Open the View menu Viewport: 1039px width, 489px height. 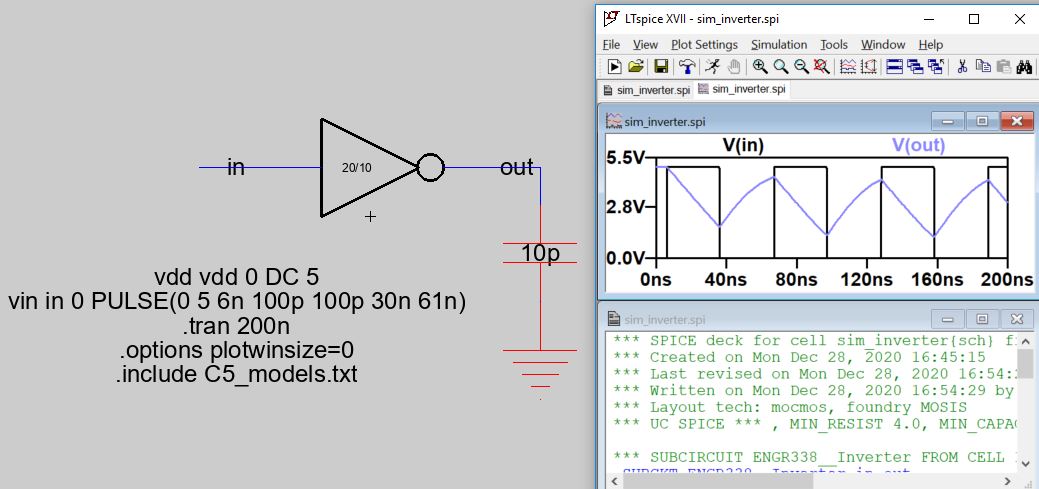click(x=645, y=44)
